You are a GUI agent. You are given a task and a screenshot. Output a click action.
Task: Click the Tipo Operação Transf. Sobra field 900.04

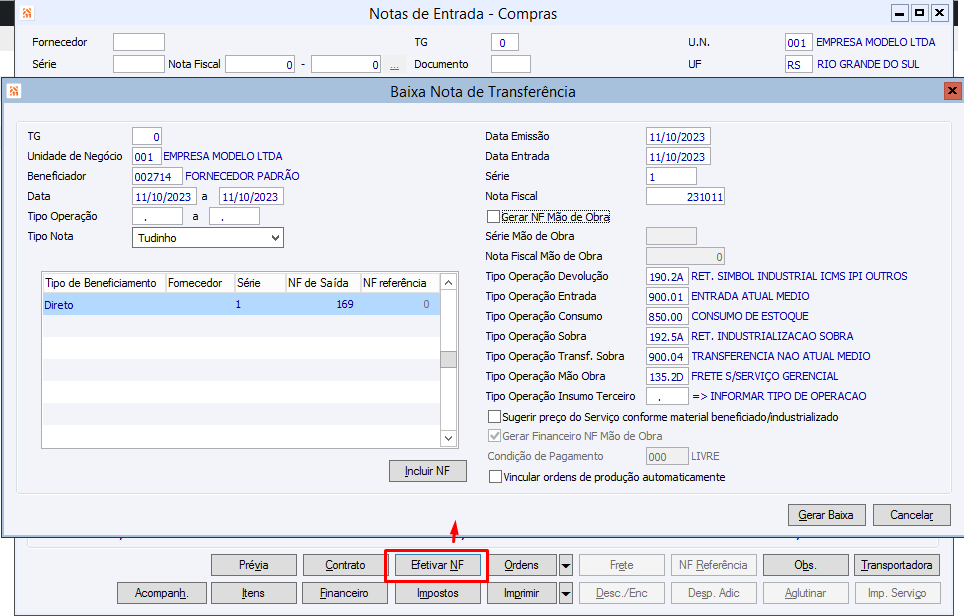(x=667, y=357)
